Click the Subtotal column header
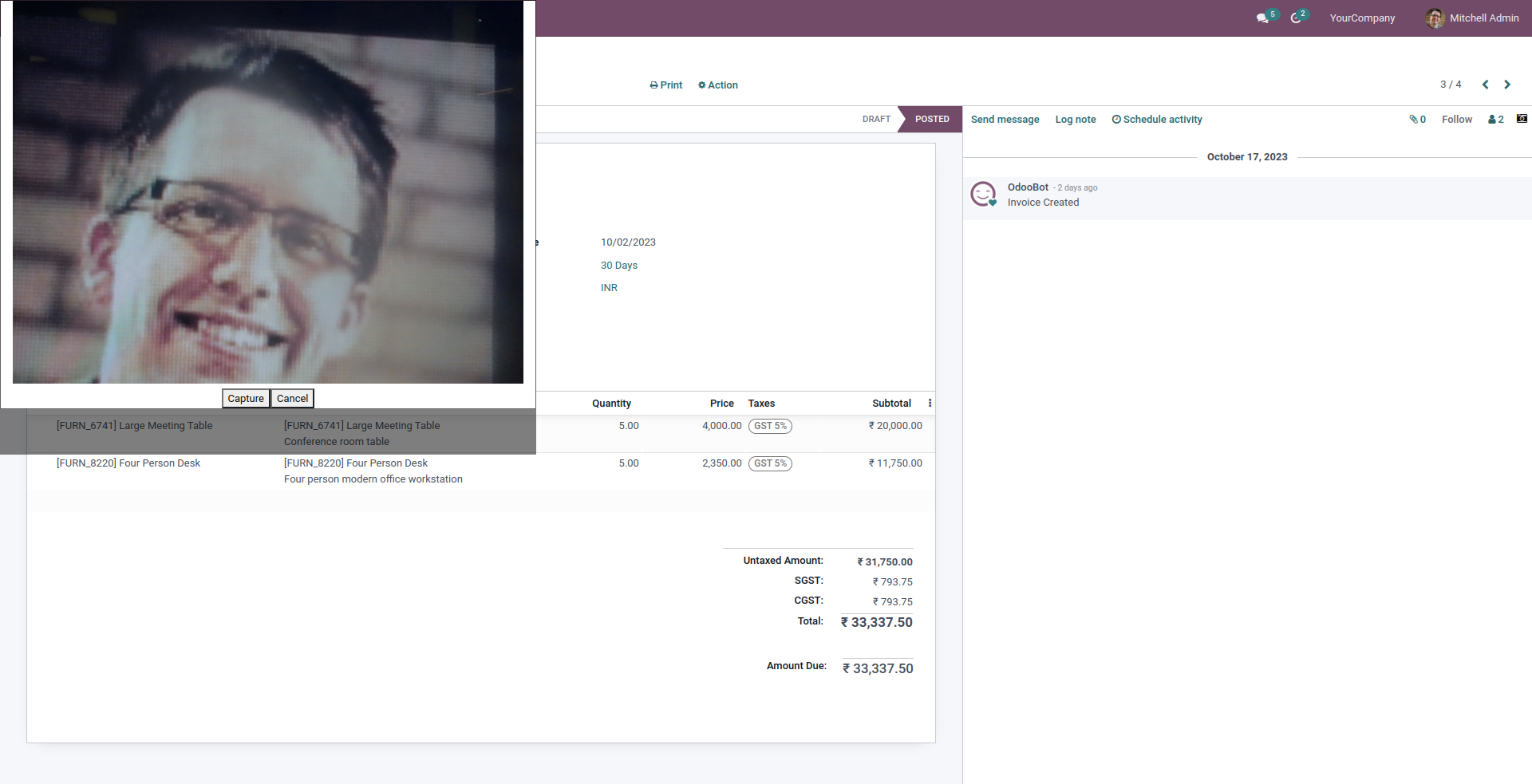Screen dimensions: 1532x784 891,404
